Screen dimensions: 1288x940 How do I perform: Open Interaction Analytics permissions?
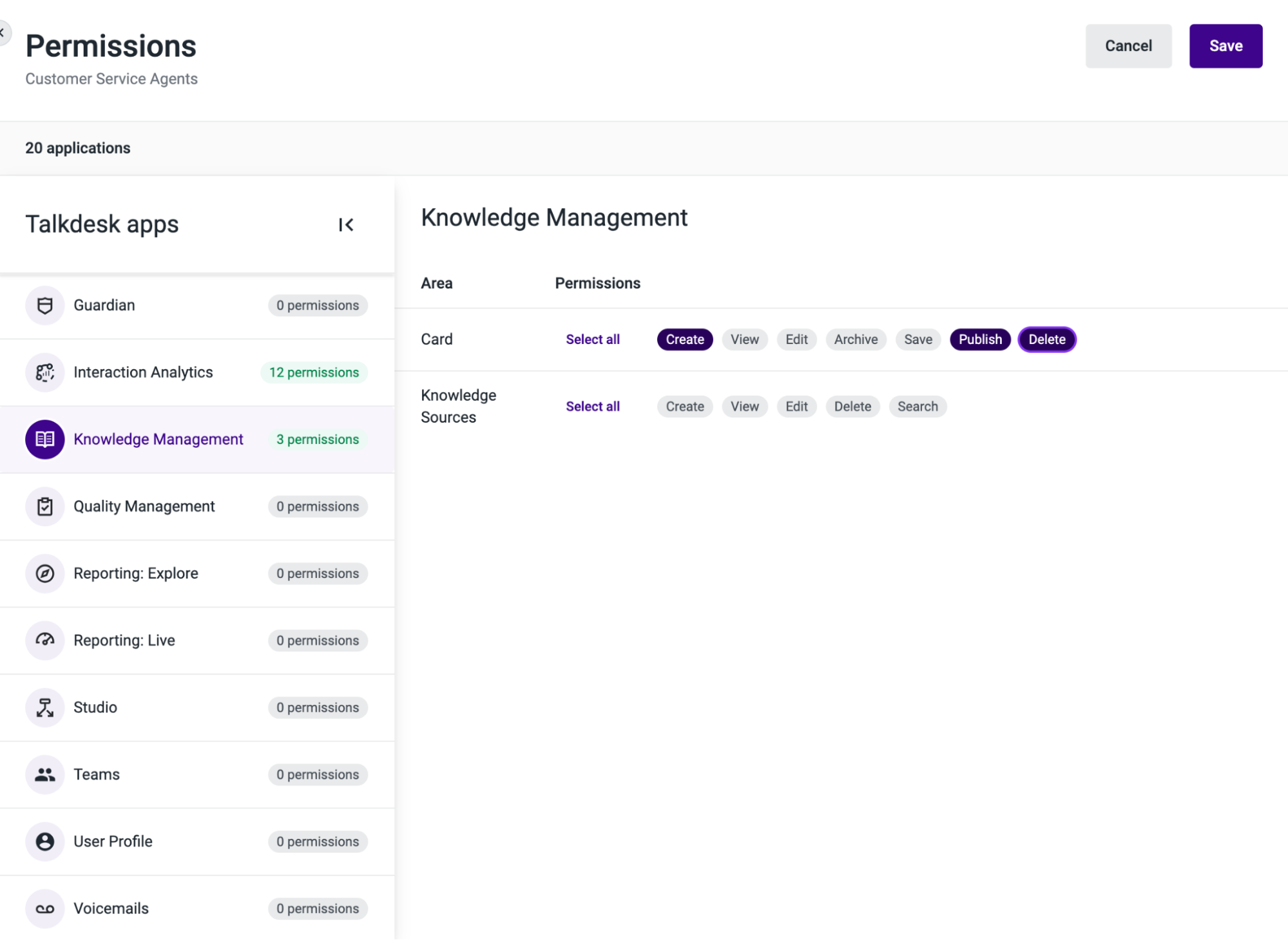click(x=197, y=372)
